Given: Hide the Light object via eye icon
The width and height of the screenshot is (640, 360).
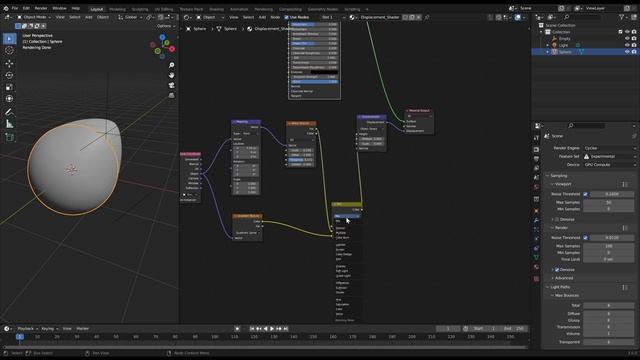Looking at the screenshot, I should pyautogui.click(x=627, y=45).
